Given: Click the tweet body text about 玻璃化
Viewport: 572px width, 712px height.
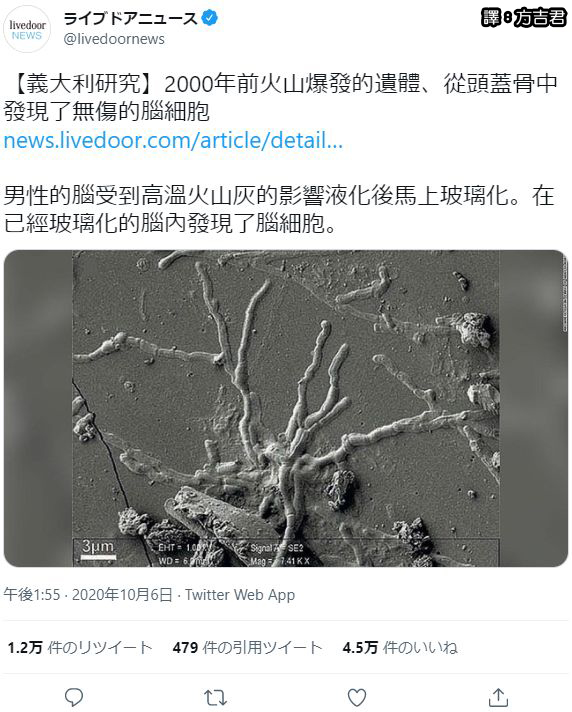Looking at the screenshot, I should 279,209.
